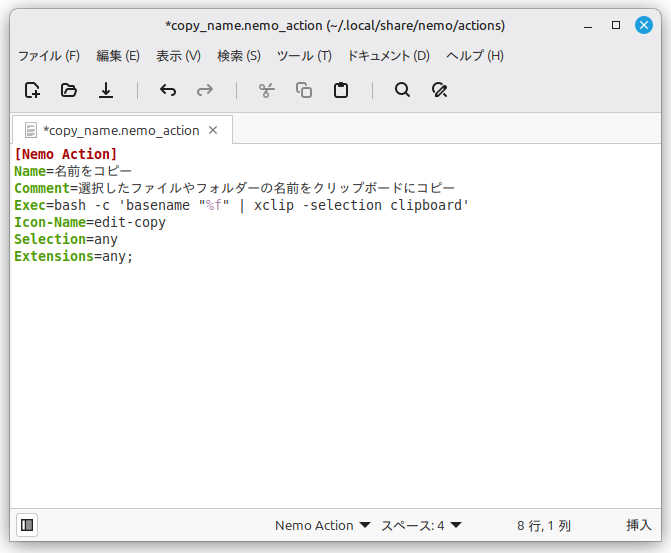Screen dimensions: 671x553
Task: Open the ヘルプ (H) menu
Action: (x=475, y=56)
